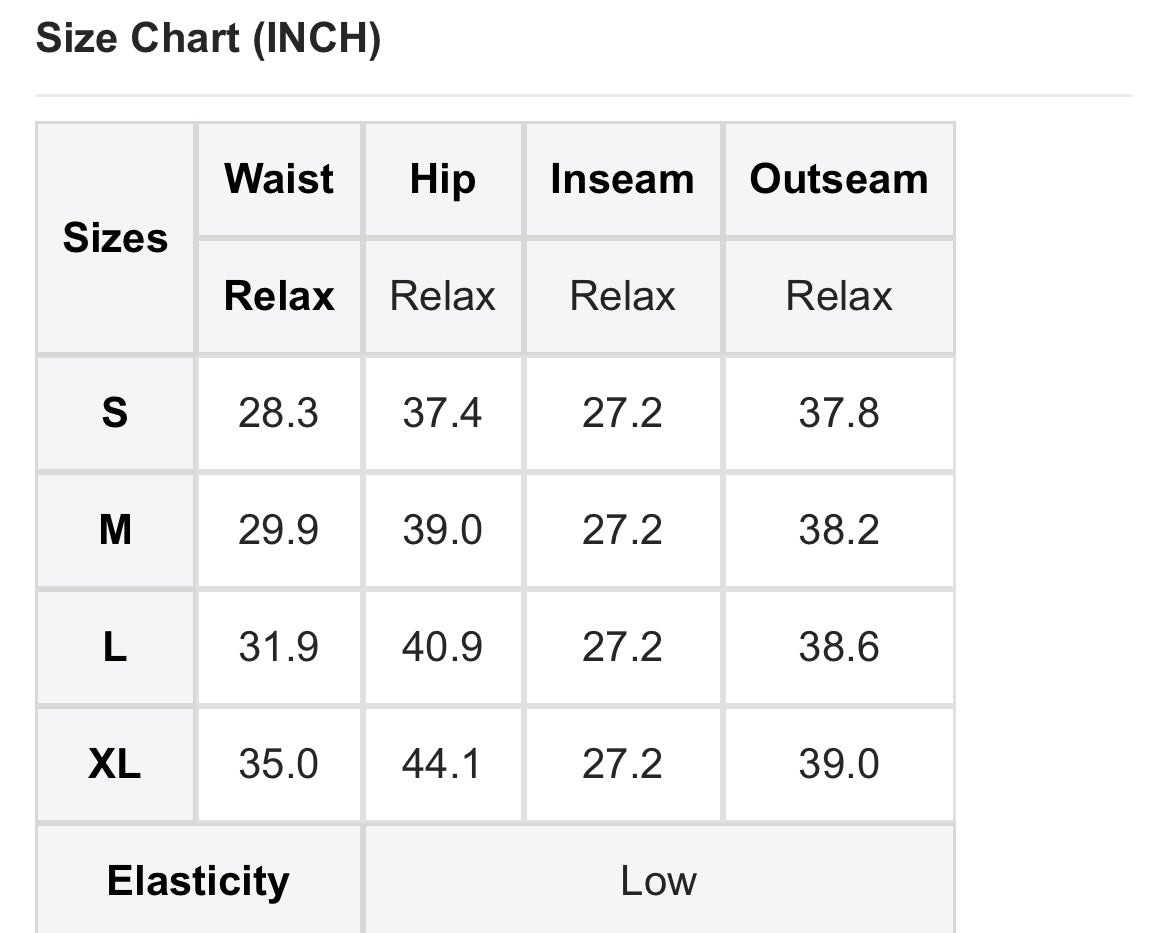Click the Relax subheader under Outseam
1160x933 pixels.
839,296
